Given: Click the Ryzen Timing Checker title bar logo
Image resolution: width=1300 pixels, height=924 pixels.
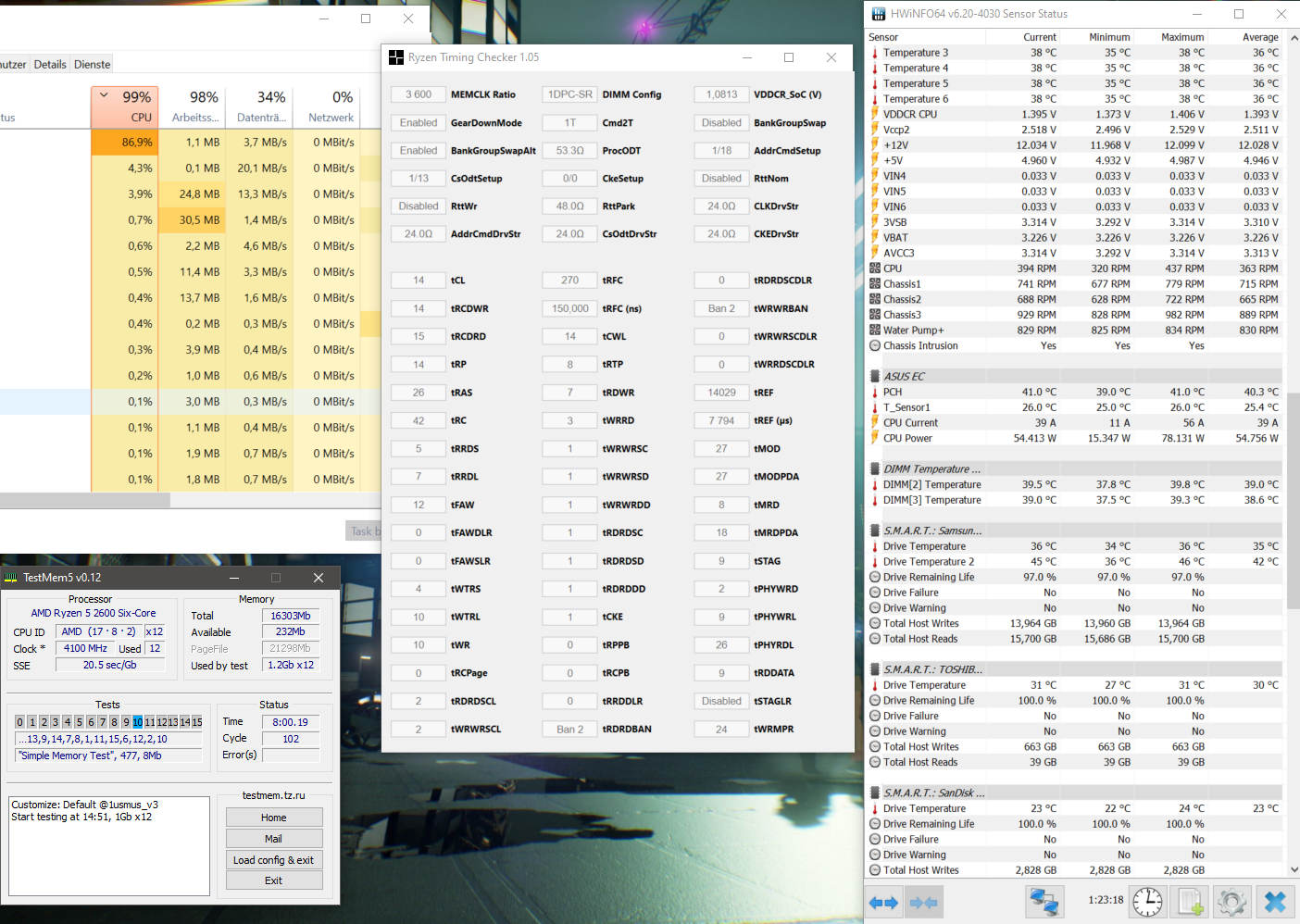Looking at the screenshot, I should coord(396,57).
